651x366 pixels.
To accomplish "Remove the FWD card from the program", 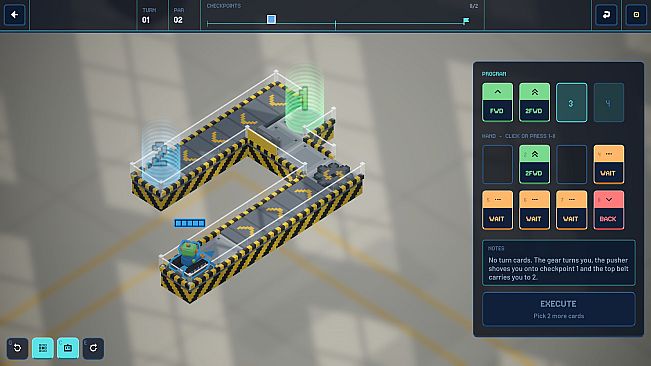I will pos(497,102).
